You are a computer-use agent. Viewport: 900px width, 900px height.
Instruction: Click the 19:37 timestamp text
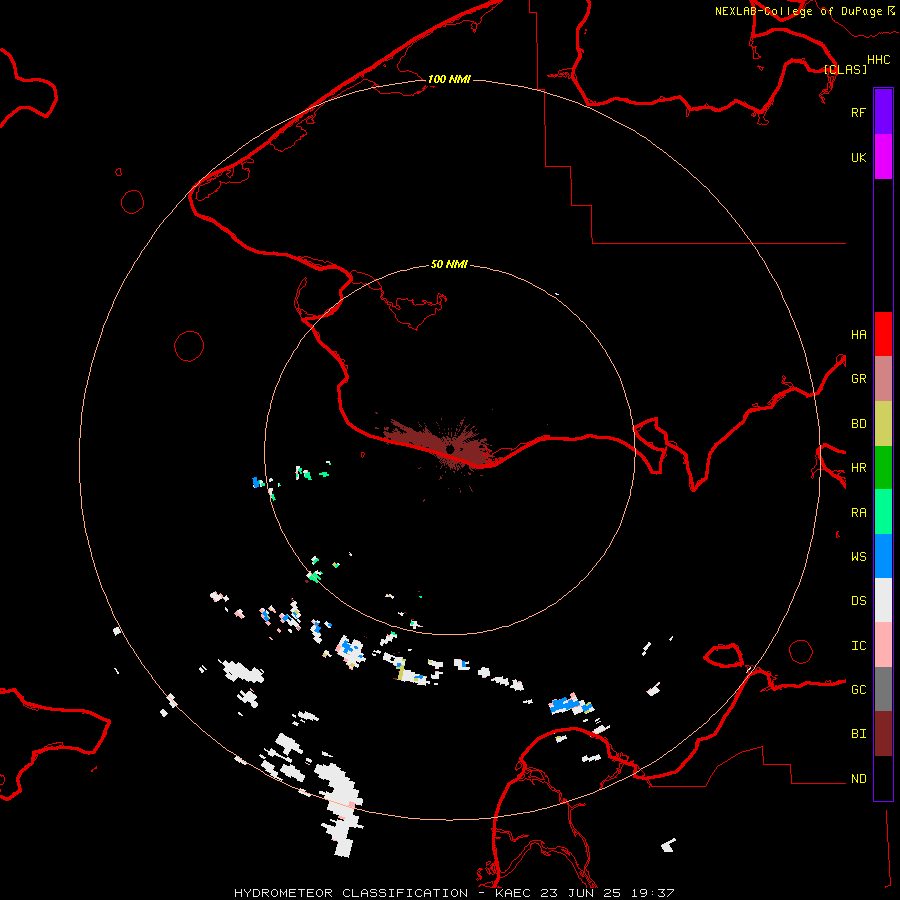tap(653, 893)
